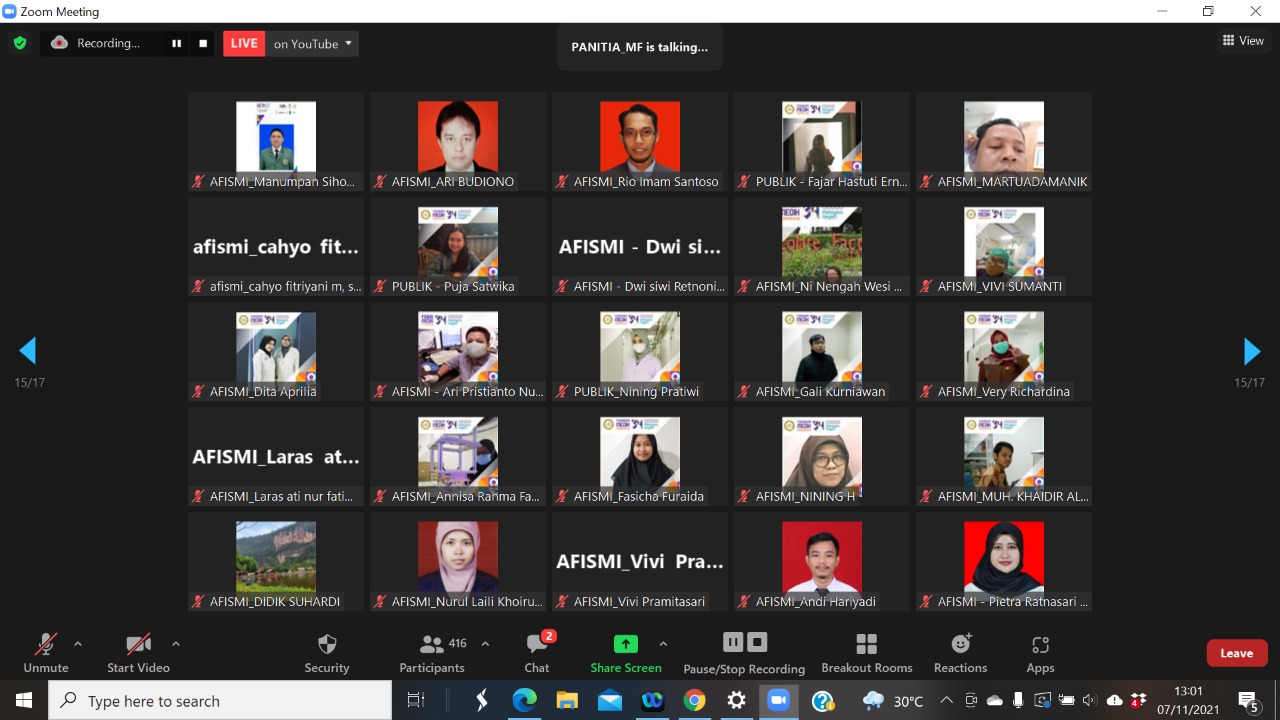This screenshot has width=1280, height=720.
Task: Click the green Share Screen icon
Action: click(626, 644)
